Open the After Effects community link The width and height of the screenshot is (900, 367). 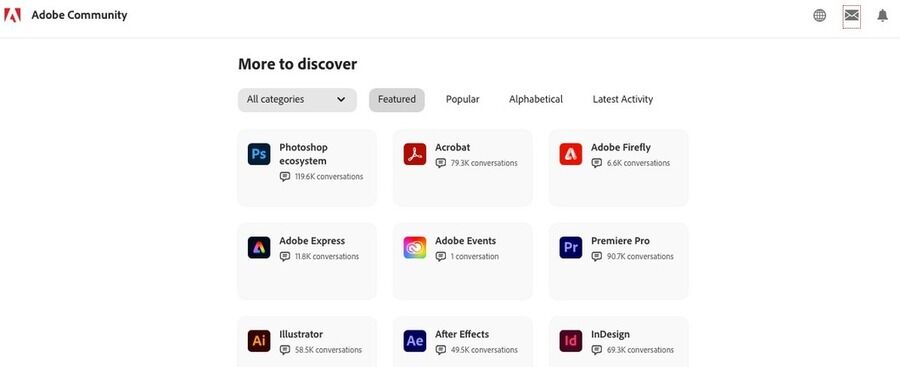pos(462,334)
